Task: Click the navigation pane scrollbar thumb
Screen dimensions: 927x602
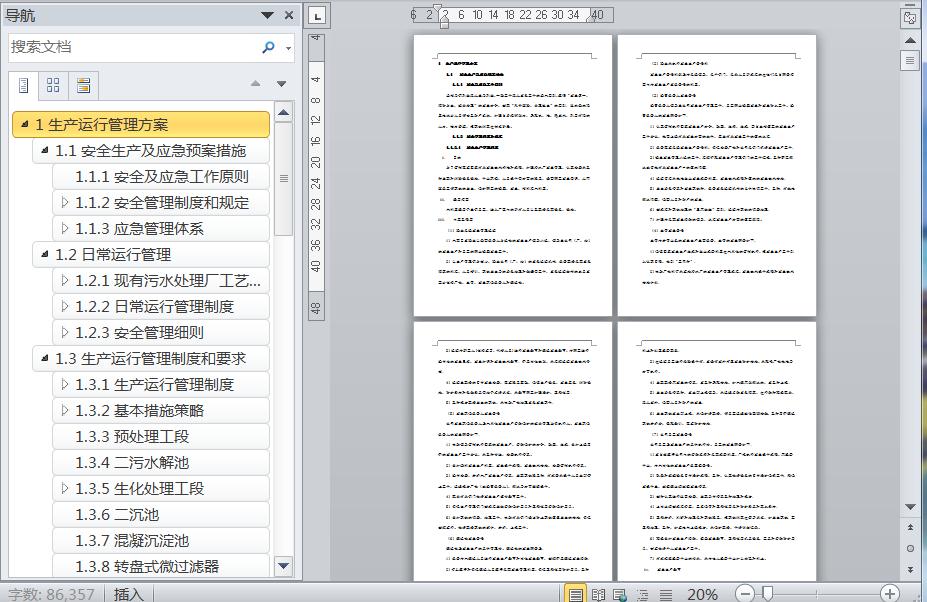Action: (x=284, y=178)
